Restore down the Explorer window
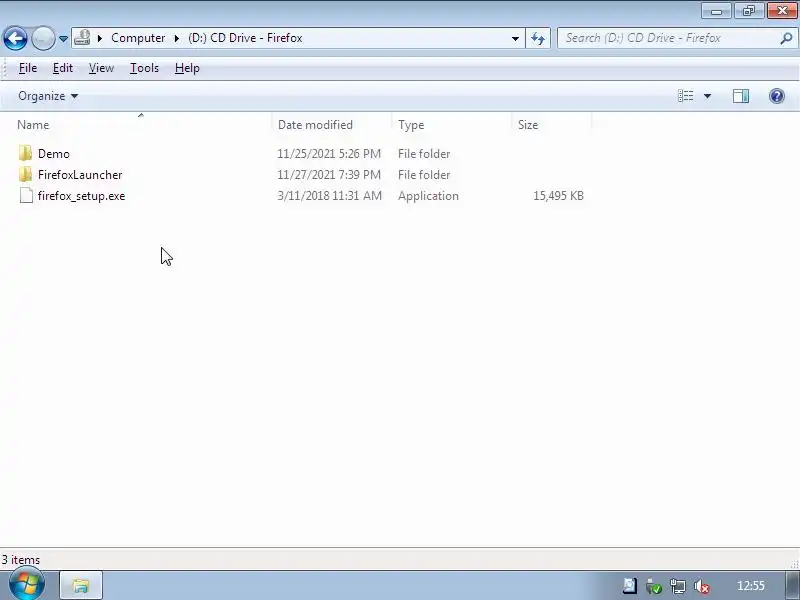The width and height of the screenshot is (800, 600). (x=748, y=11)
